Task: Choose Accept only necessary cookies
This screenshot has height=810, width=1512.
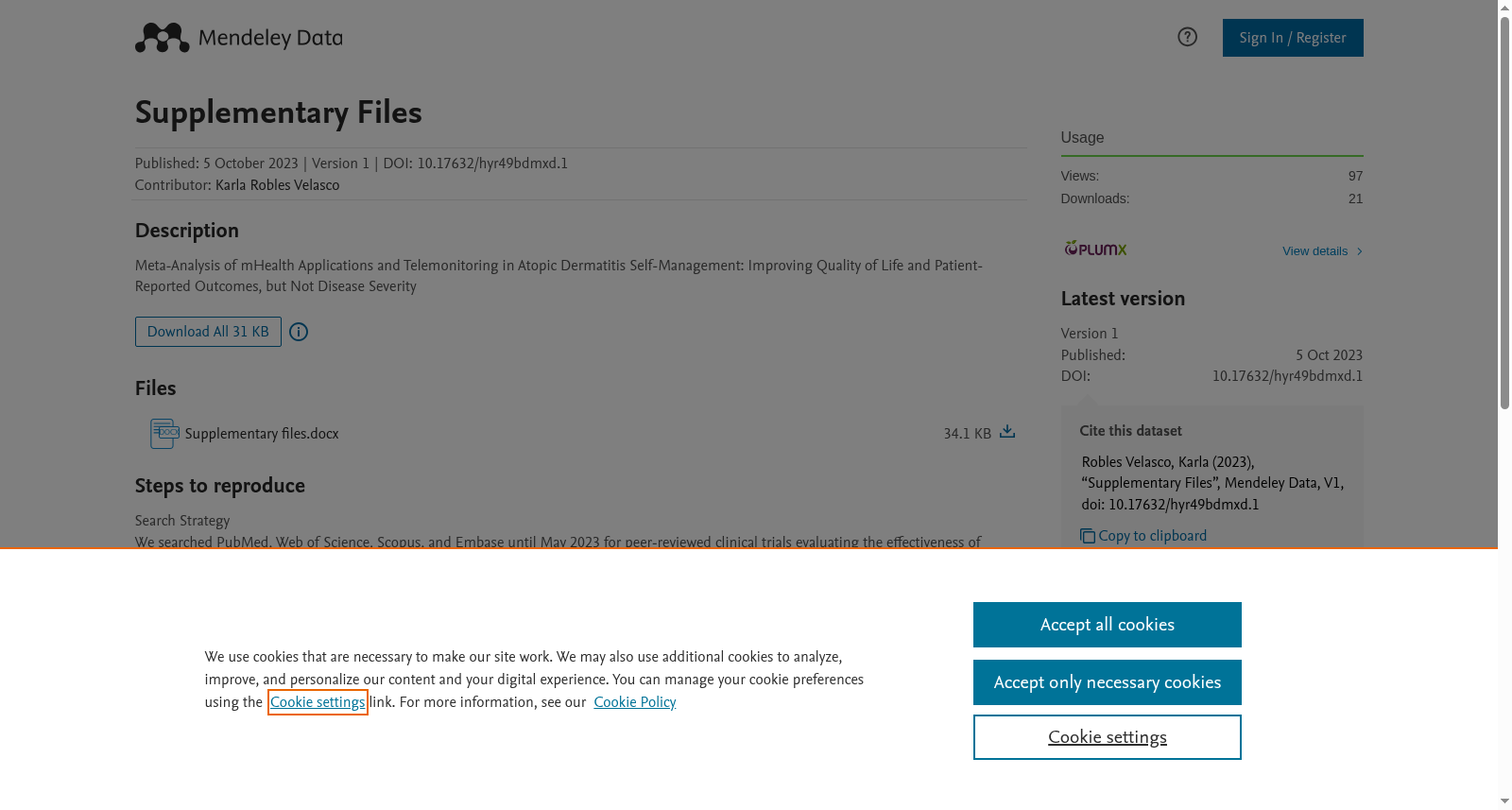Action: click(x=1108, y=682)
